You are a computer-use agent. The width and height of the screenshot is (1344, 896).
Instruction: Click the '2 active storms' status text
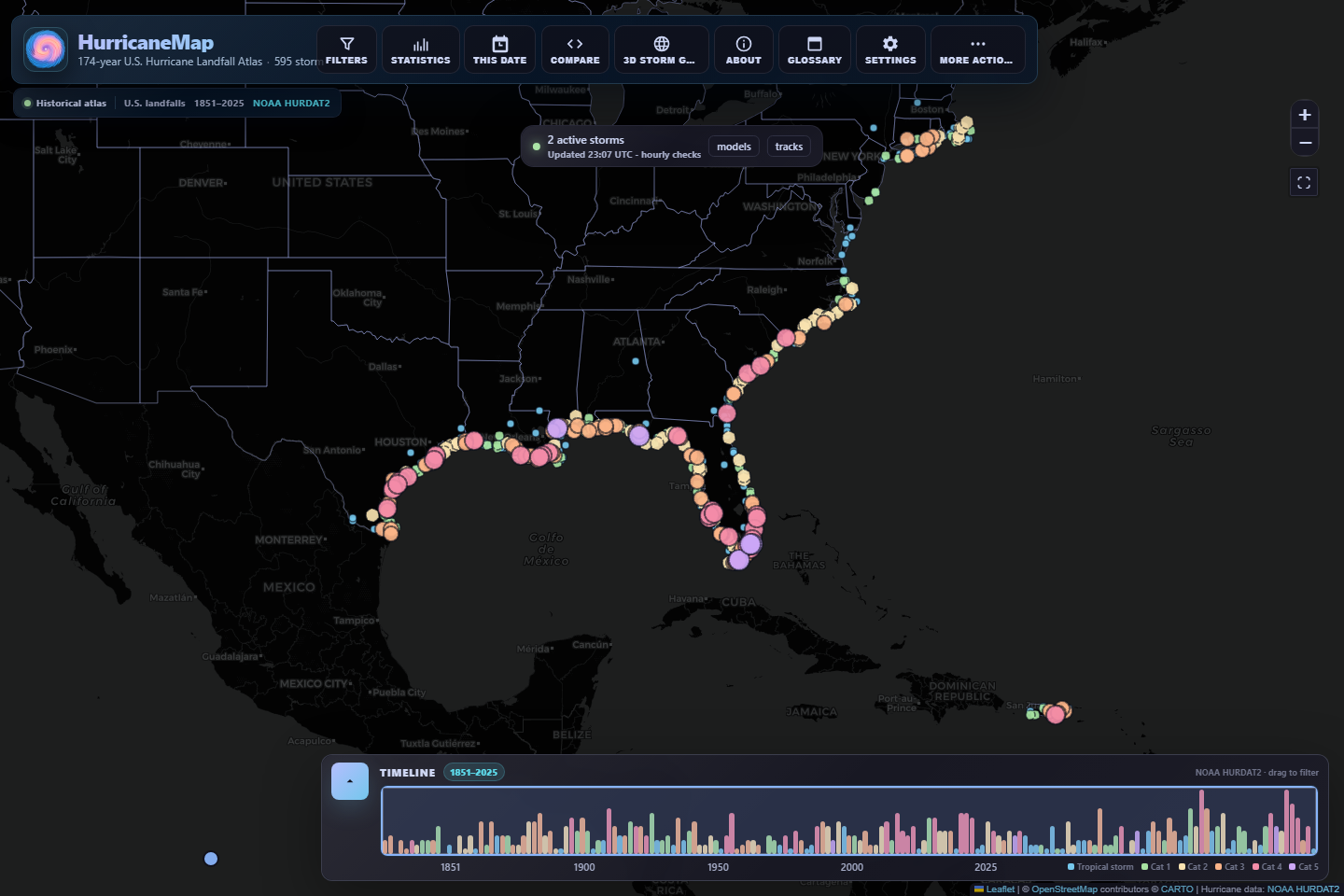click(x=585, y=140)
